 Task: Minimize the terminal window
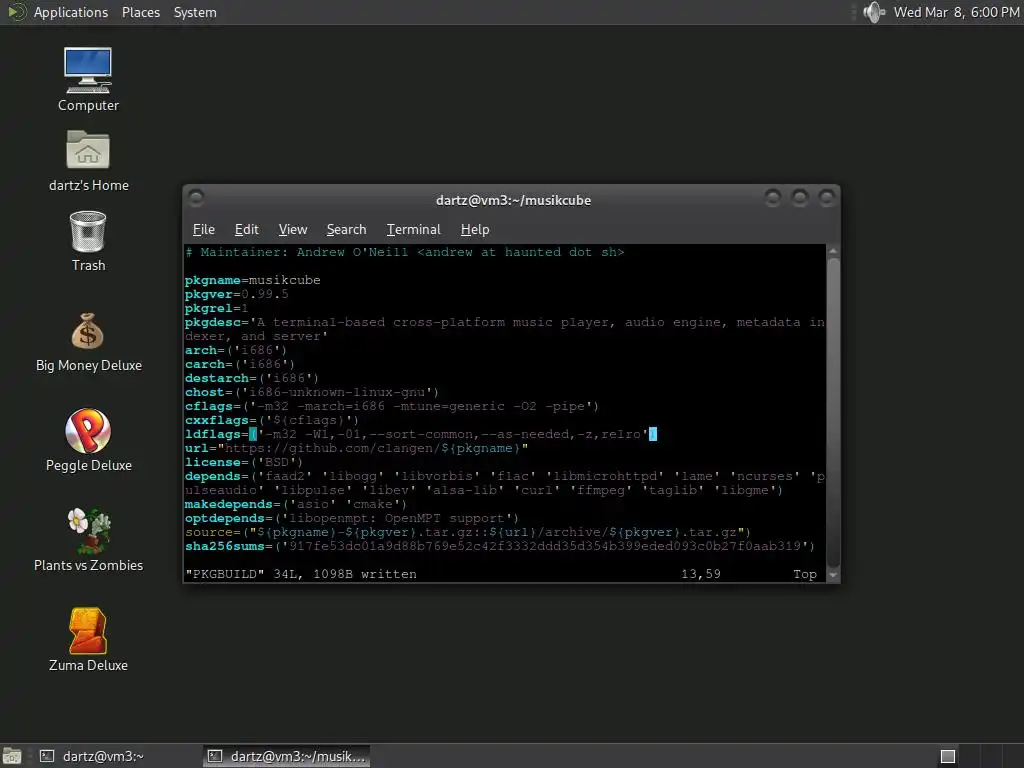click(x=773, y=197)
